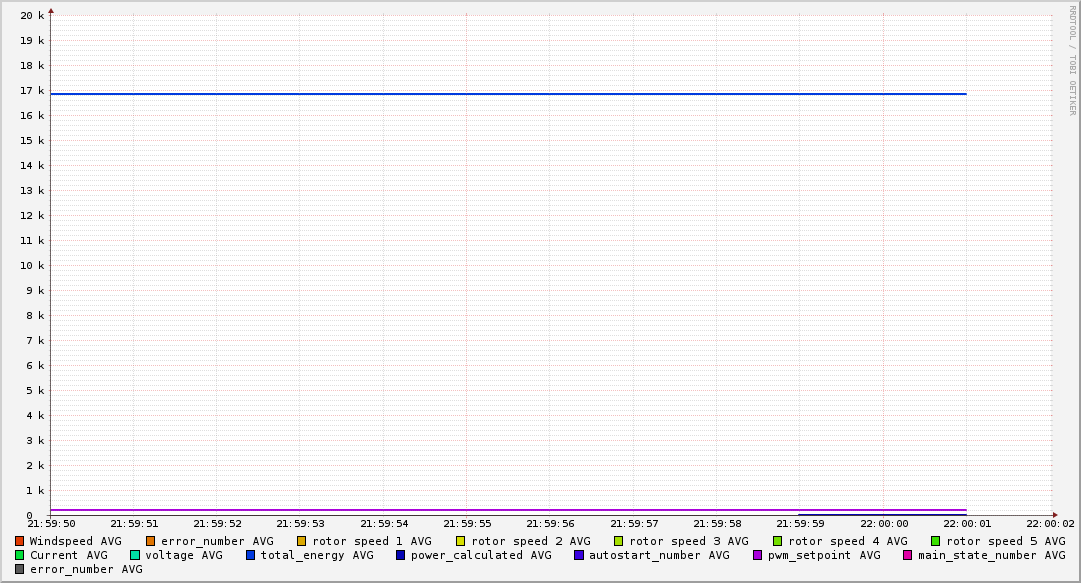Image resolution: width=1081 pixels, height=583 pixels.
Task: Click the orange error_number AVG legend square
Action: pyautogui.click(x=151, y=541)
